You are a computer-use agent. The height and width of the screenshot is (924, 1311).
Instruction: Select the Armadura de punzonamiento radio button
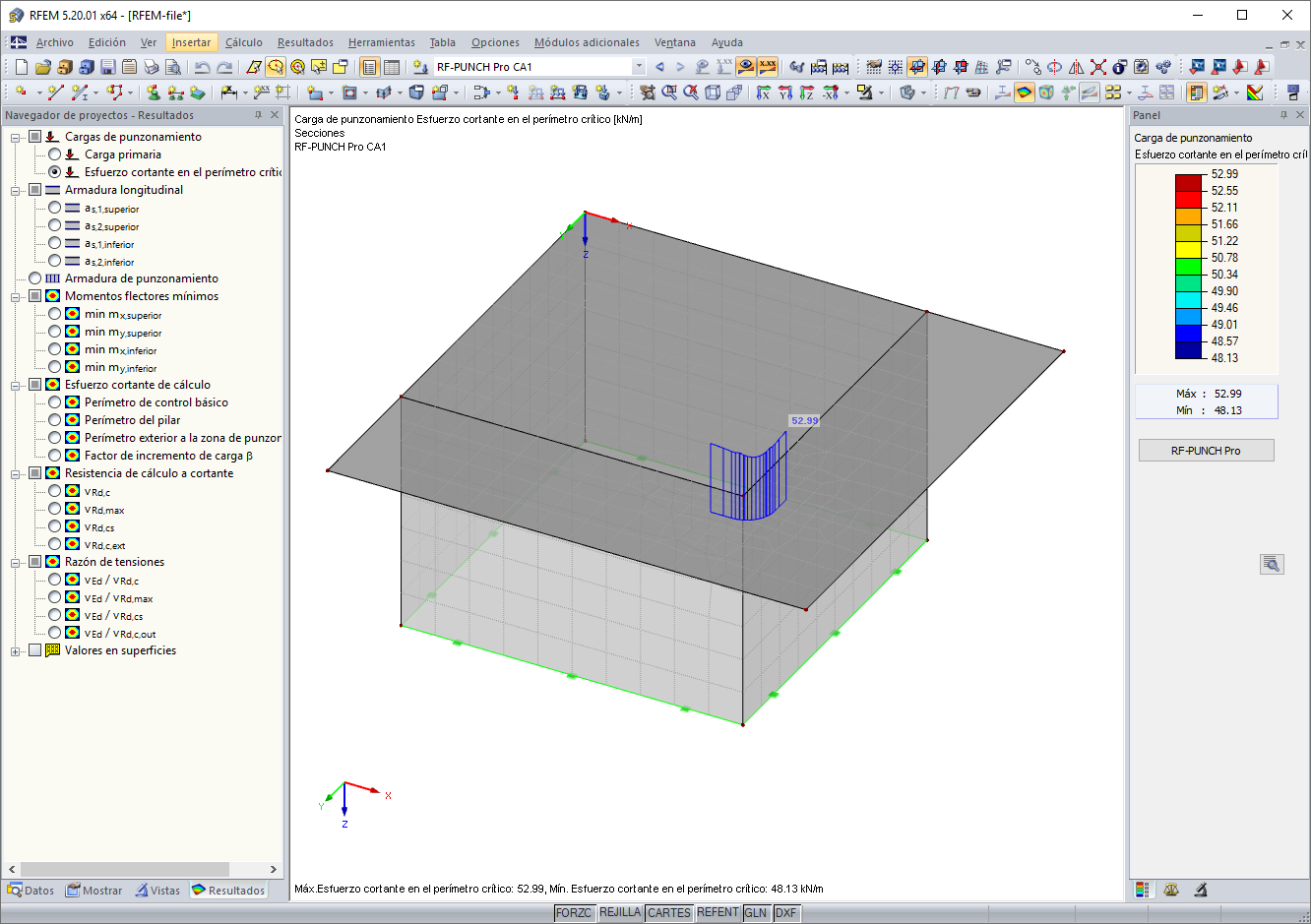pos(34,278)
